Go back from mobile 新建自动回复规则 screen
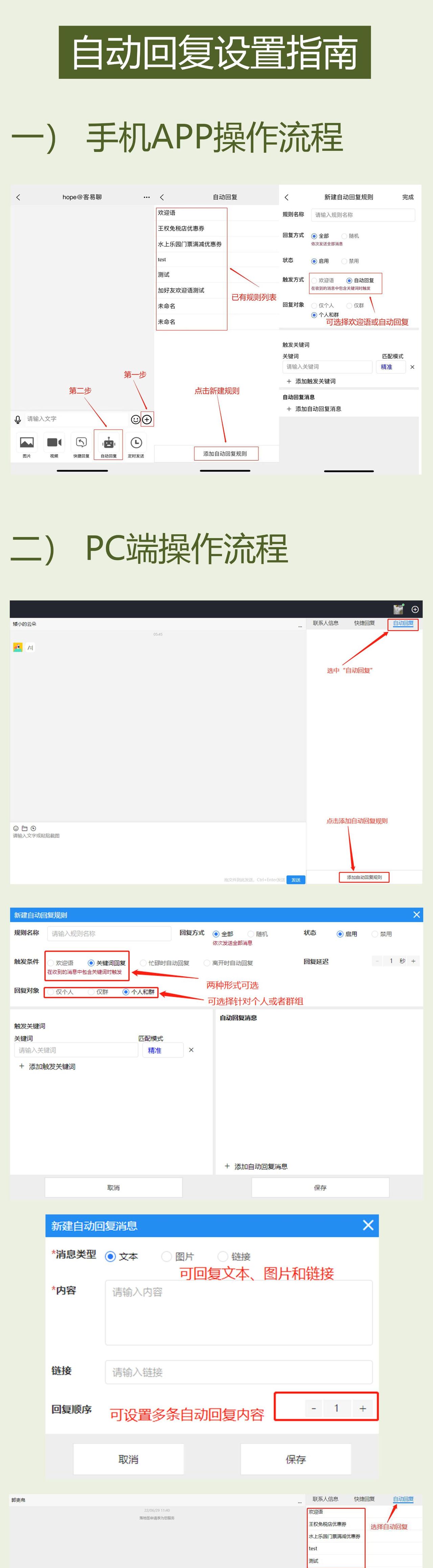The image size is (433, 1568). click(x=287, y=197)
